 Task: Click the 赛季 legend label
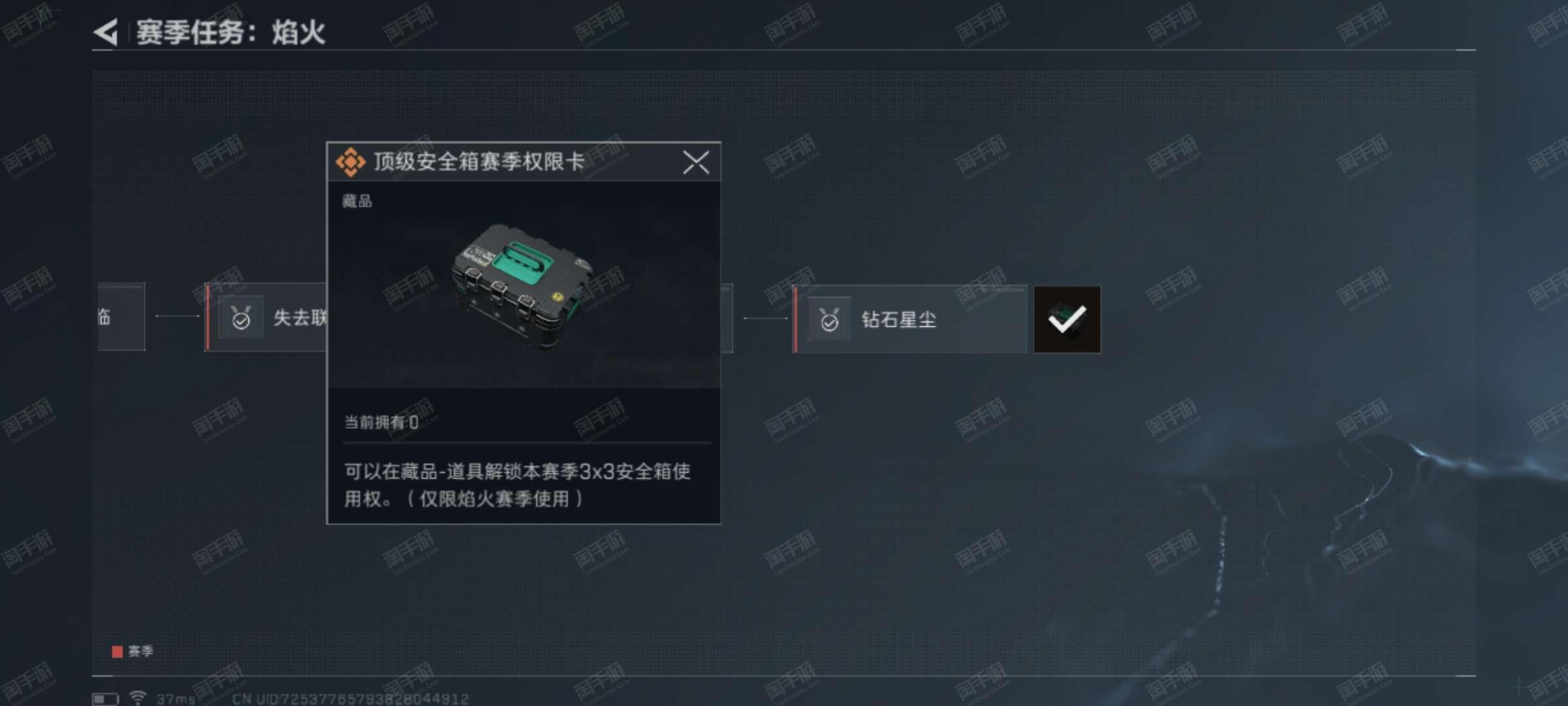(140, 651)
